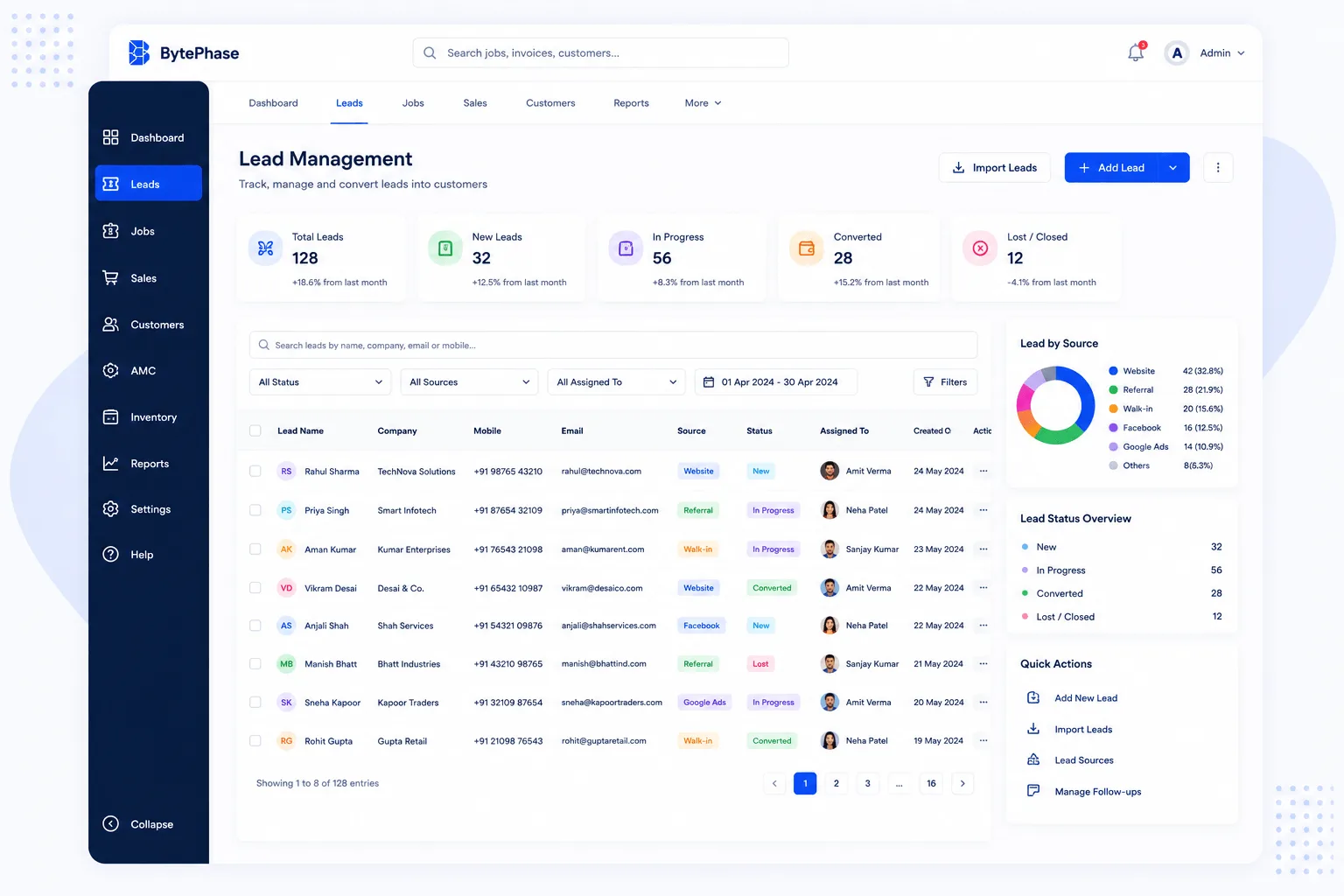Open row actions for Vikram Desai
Image resolution: width=1344 pixels, height=896 pixels.
[983, 588]
